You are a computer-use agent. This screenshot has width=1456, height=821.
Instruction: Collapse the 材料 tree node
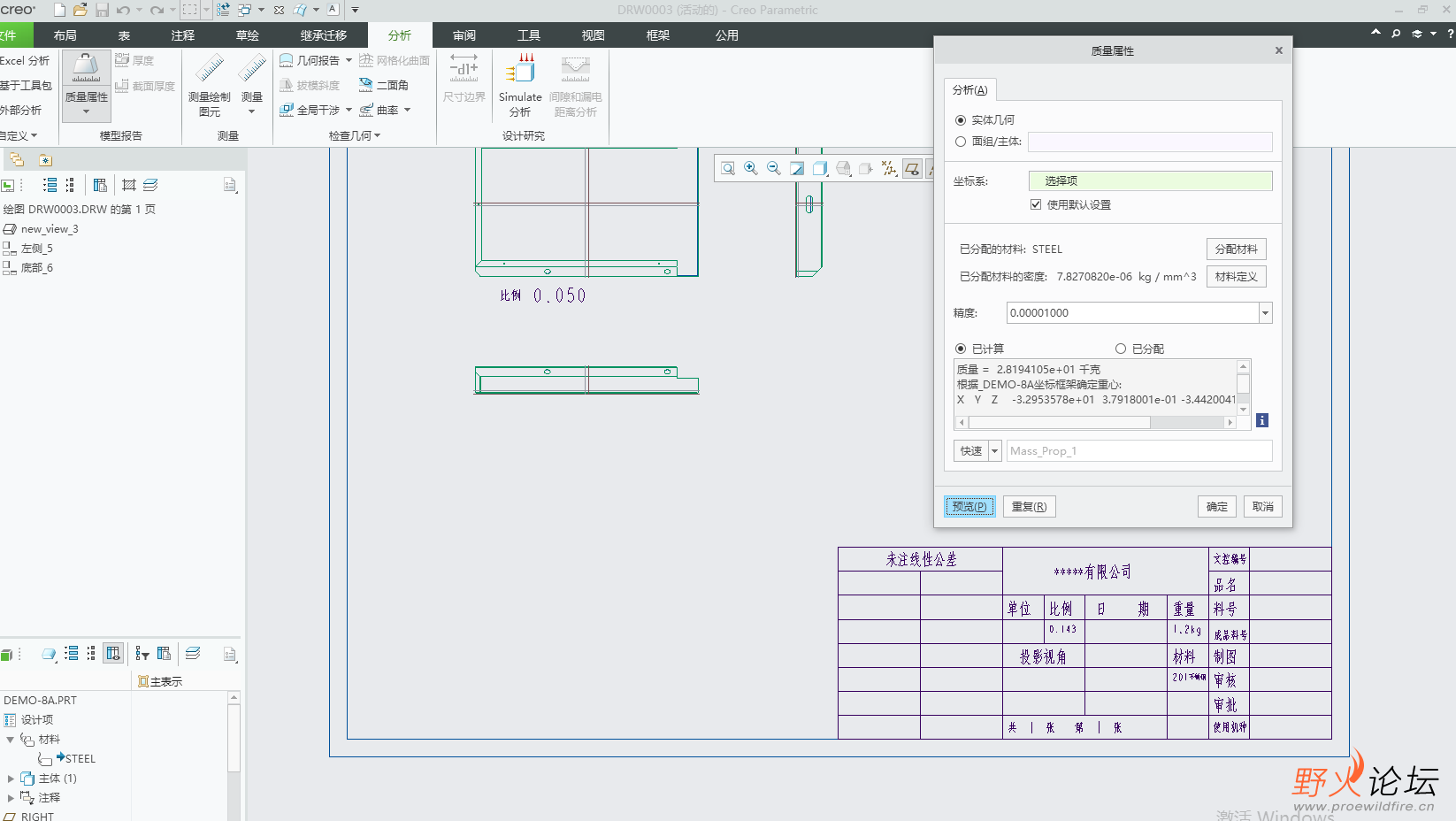(x=10, y=740)
